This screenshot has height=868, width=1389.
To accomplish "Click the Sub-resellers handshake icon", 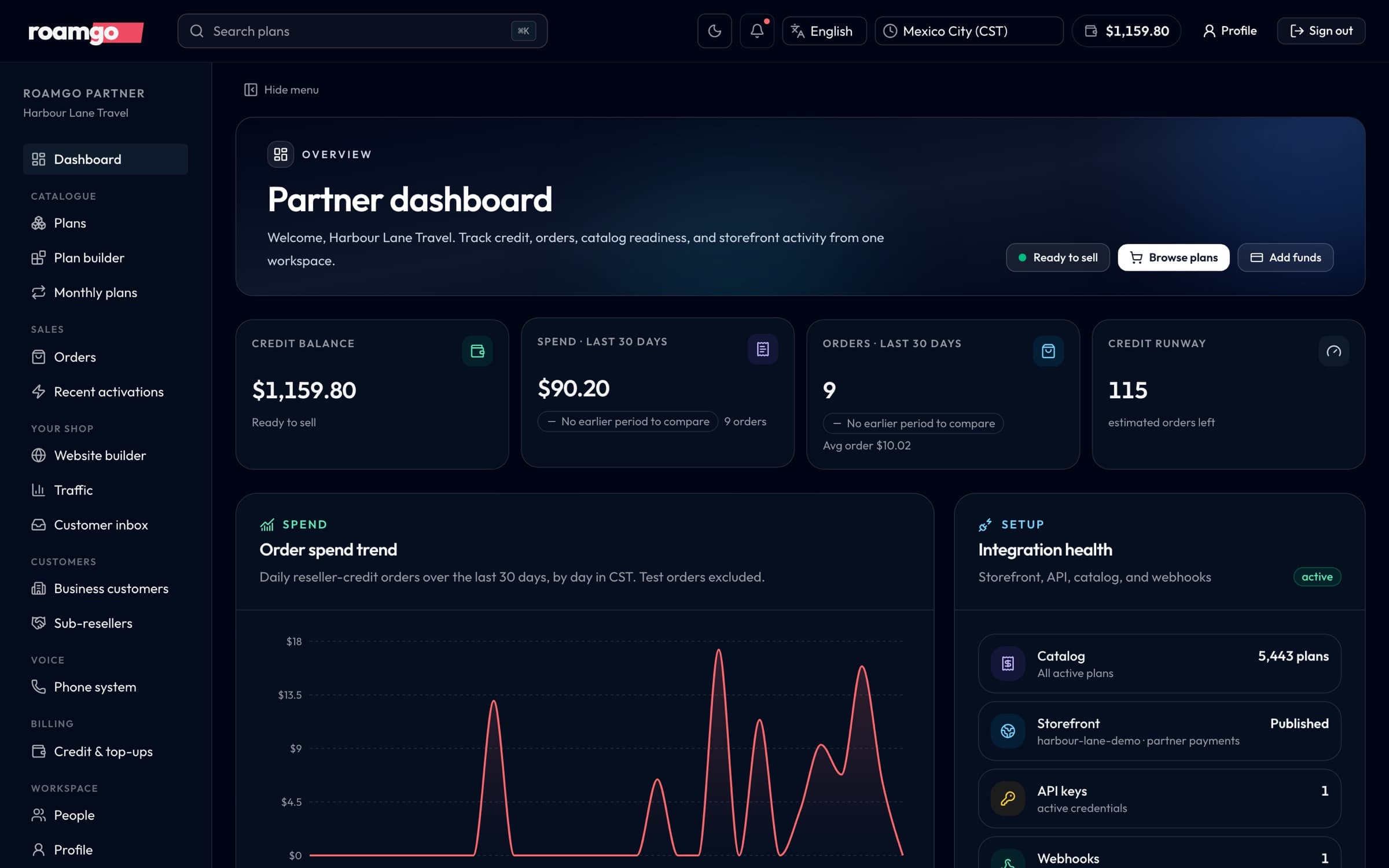I will [39, 623].
